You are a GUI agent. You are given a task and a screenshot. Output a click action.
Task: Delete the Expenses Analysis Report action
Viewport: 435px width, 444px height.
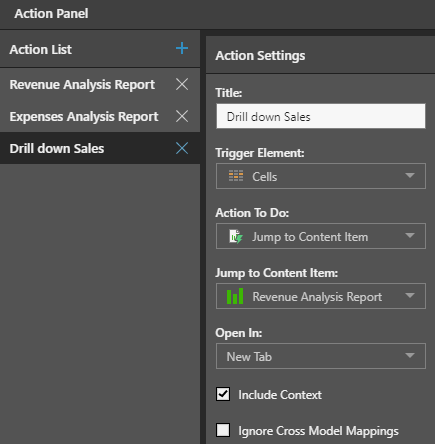point(182,116)
